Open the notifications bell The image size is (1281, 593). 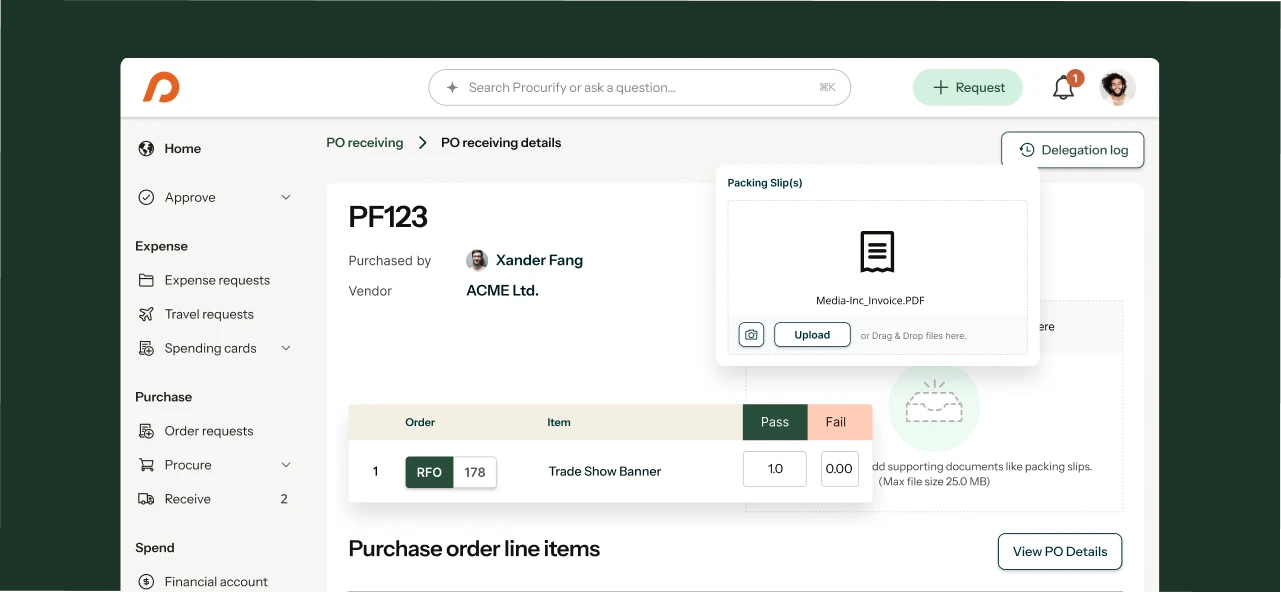tap(1064, 88)
